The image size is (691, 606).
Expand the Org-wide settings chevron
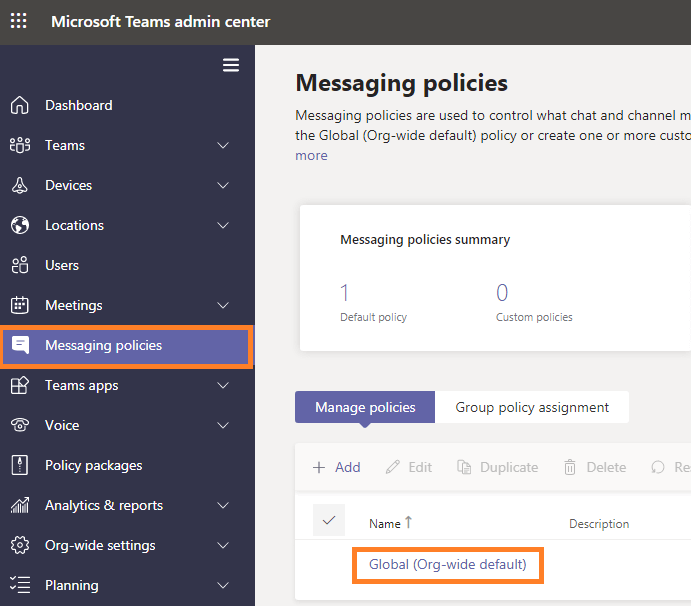coord(223,545)
